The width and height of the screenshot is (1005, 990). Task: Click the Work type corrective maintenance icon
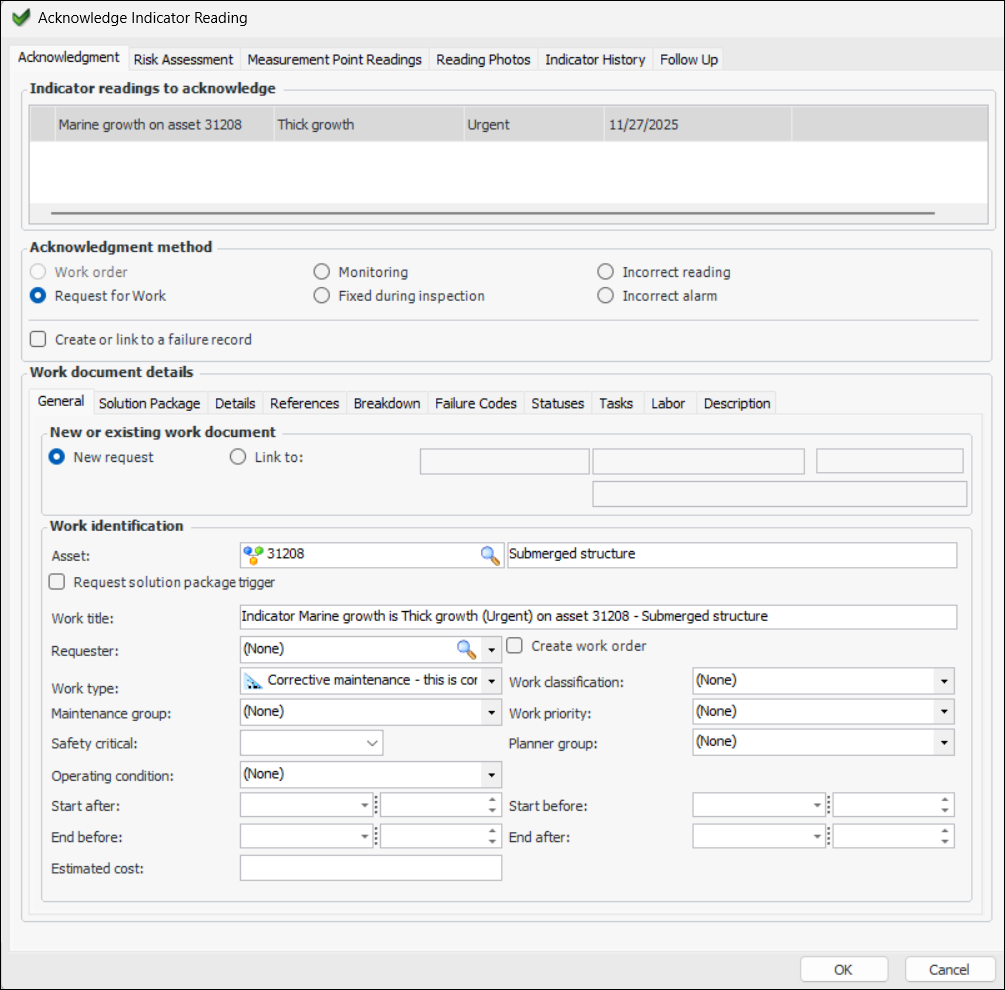point(254,681)
